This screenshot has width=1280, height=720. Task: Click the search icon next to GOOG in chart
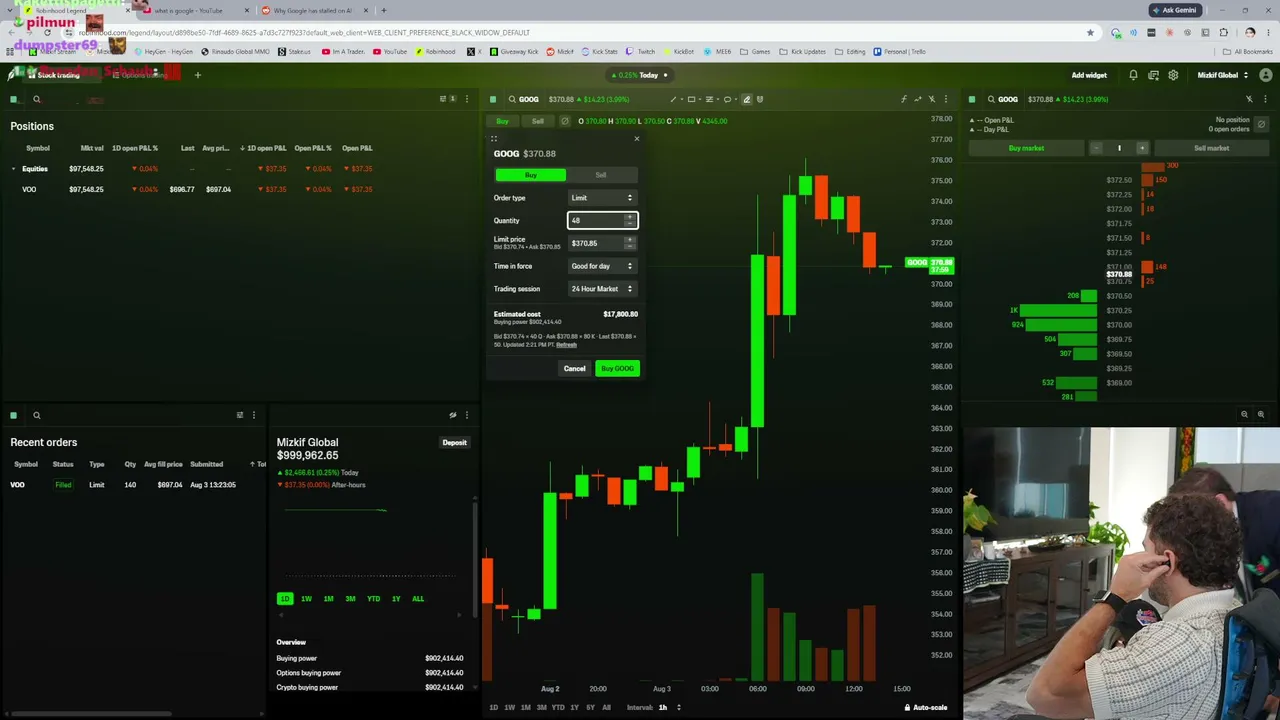512,99
